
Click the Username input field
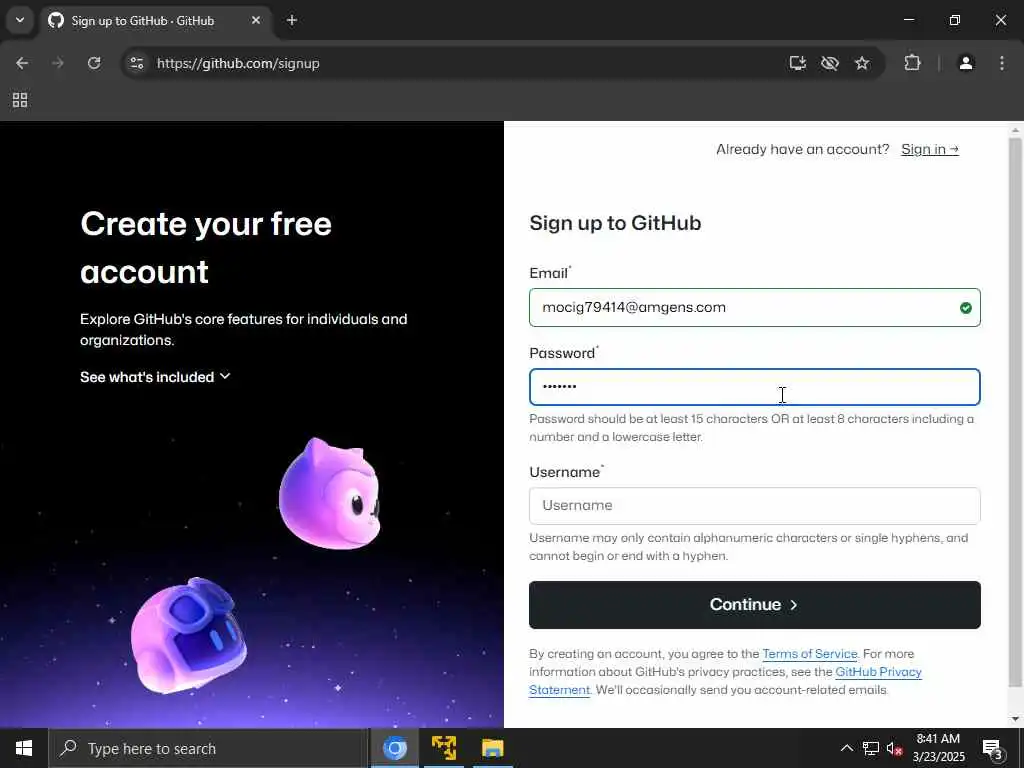[x=754, y=505]
